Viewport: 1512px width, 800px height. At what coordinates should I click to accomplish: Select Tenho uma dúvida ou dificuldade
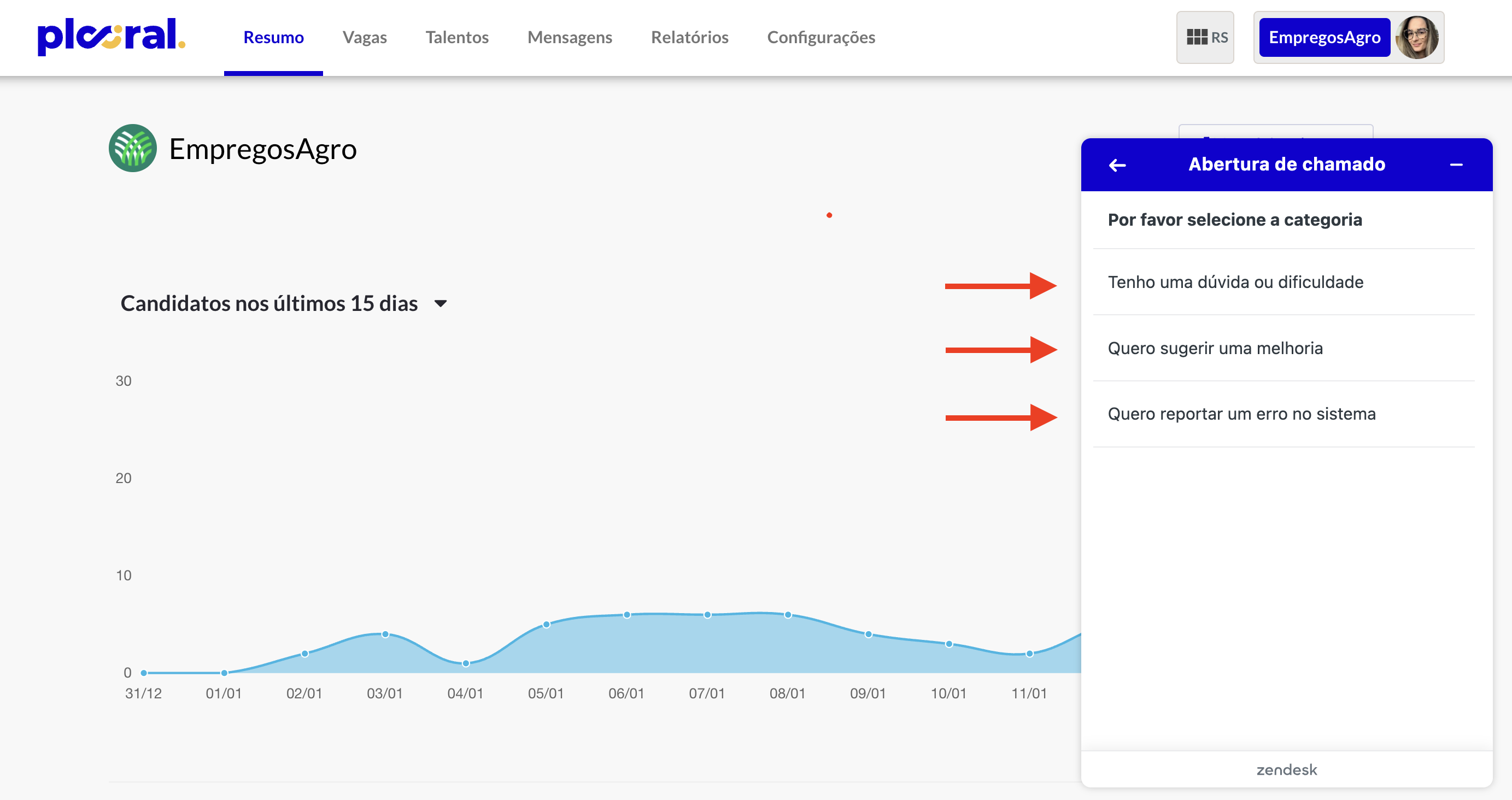pyautogui.click(x=1235, y=283)
